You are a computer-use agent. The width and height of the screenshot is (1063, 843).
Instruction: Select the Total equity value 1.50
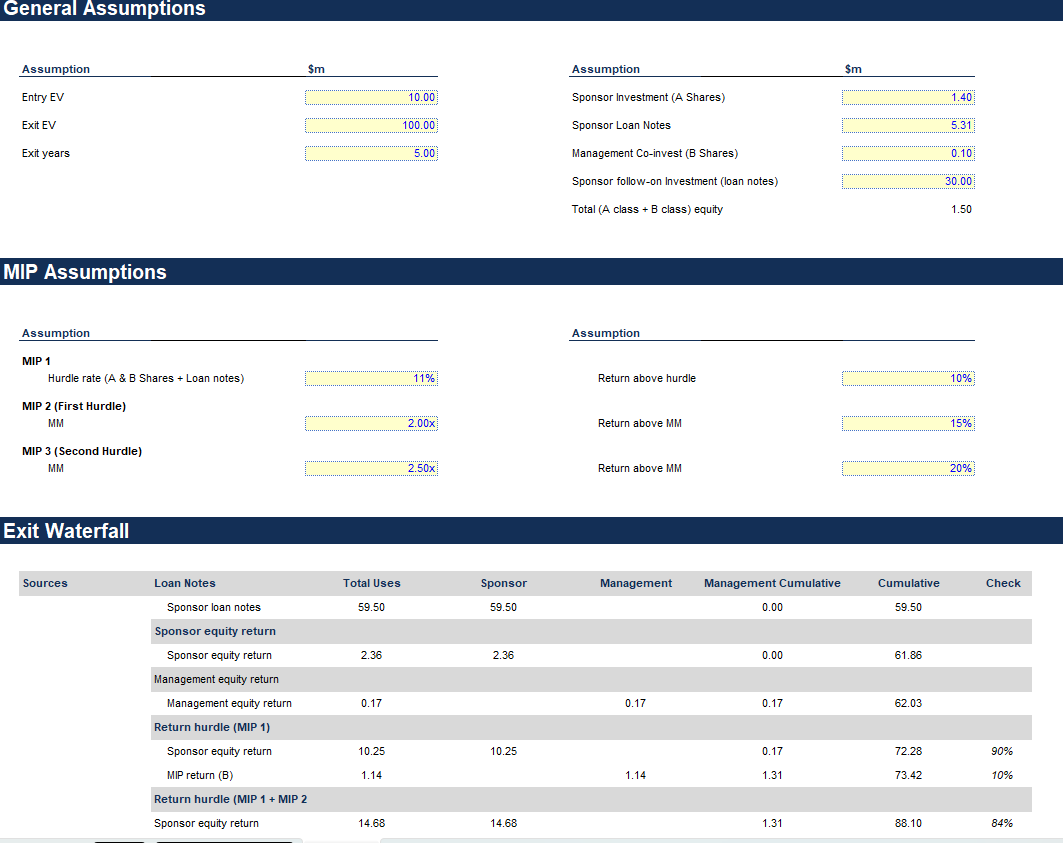pyautogui.click(x=961, y=210)
